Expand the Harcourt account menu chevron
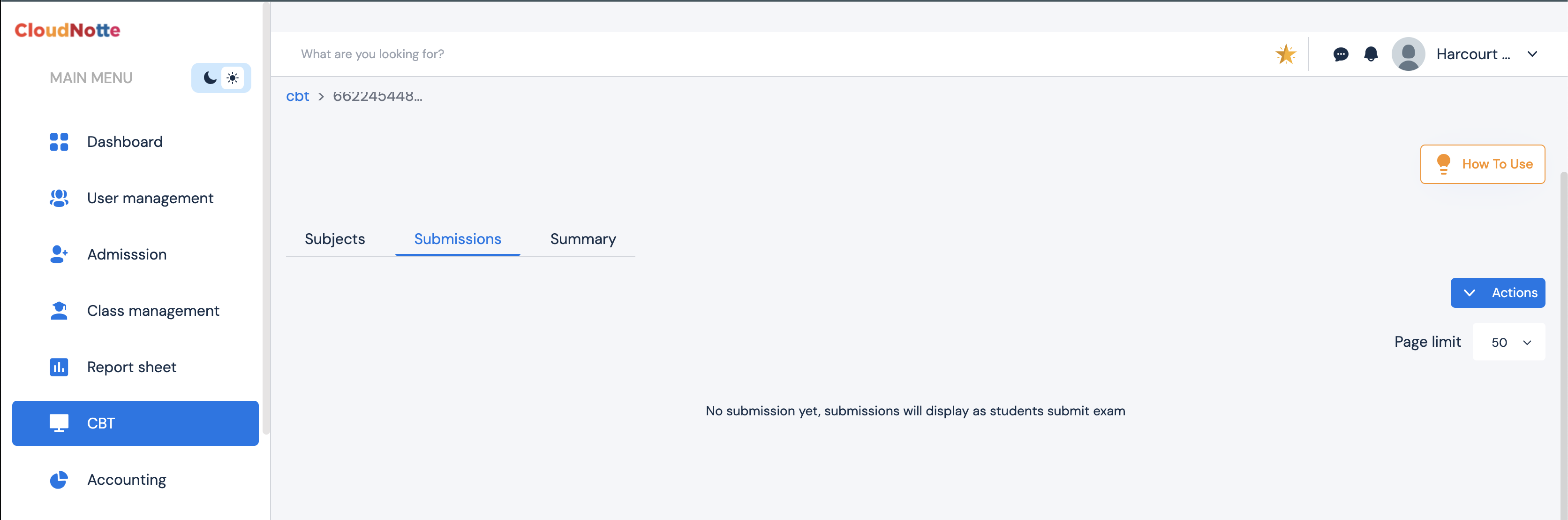The width and height of the screenshot is (1568, 520). point(1532,54)
